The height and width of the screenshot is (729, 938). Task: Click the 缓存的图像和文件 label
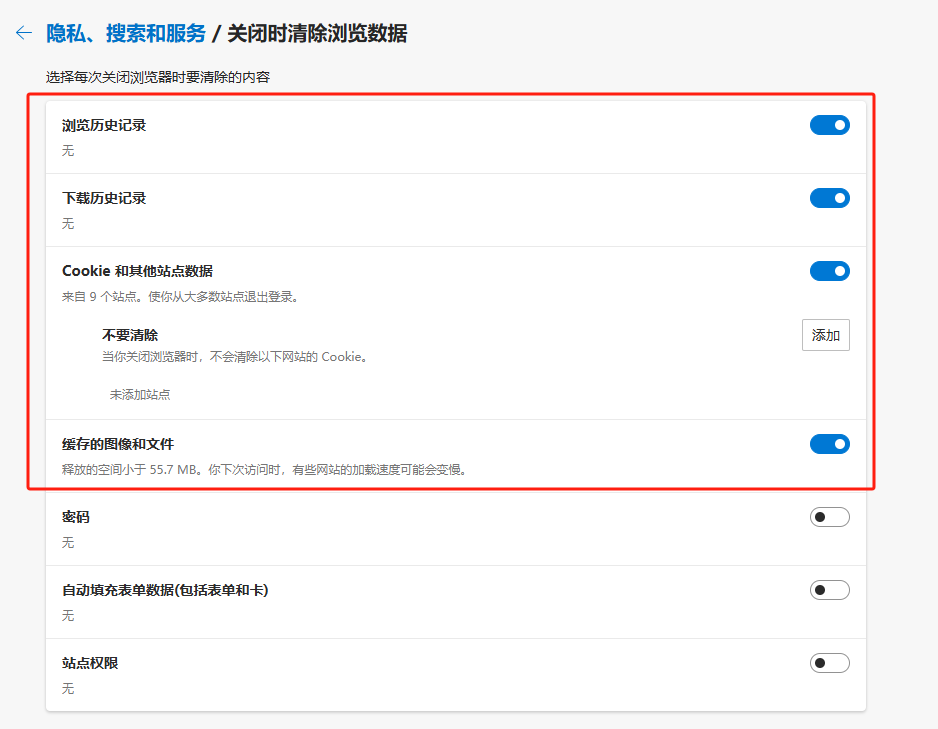pyautogui.click(x=118, y=444)
